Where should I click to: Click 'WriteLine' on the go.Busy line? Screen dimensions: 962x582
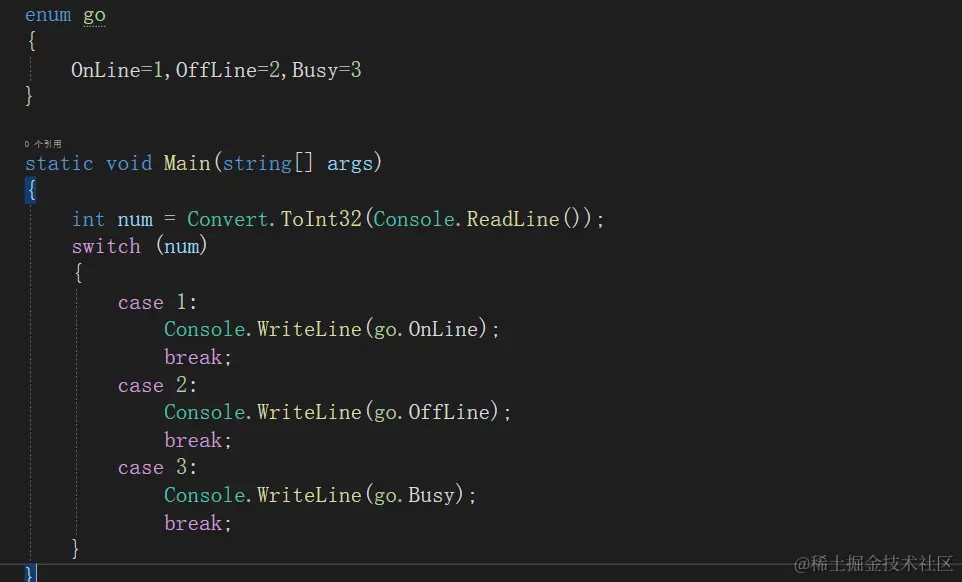pos(309,495)
